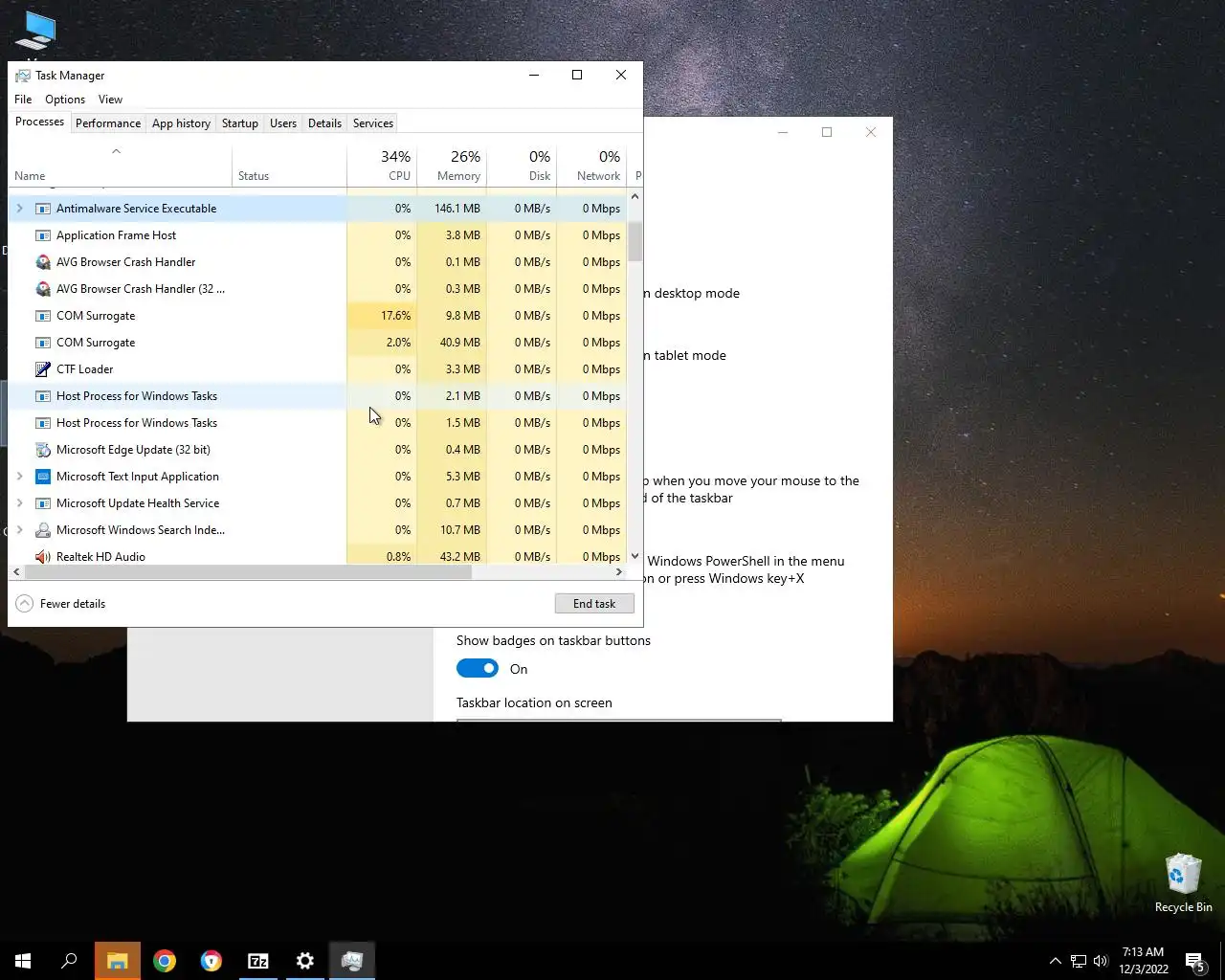Switch to the Startup tab

[x=240, y=123]
